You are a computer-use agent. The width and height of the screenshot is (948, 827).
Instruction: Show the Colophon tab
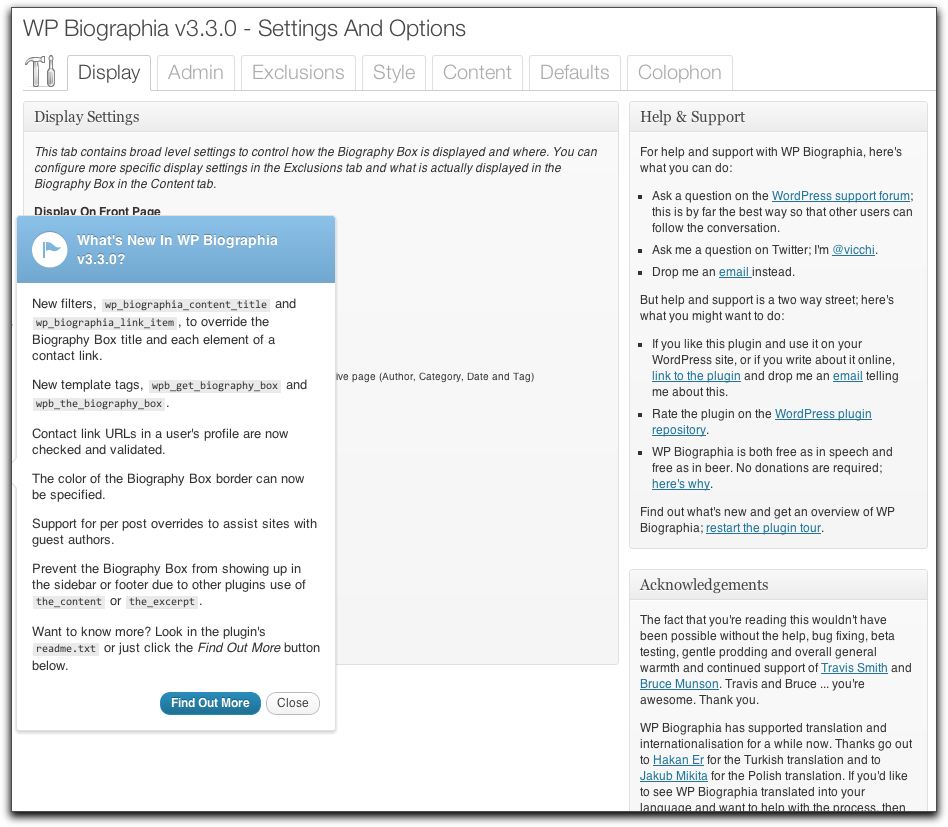[679, 73]
